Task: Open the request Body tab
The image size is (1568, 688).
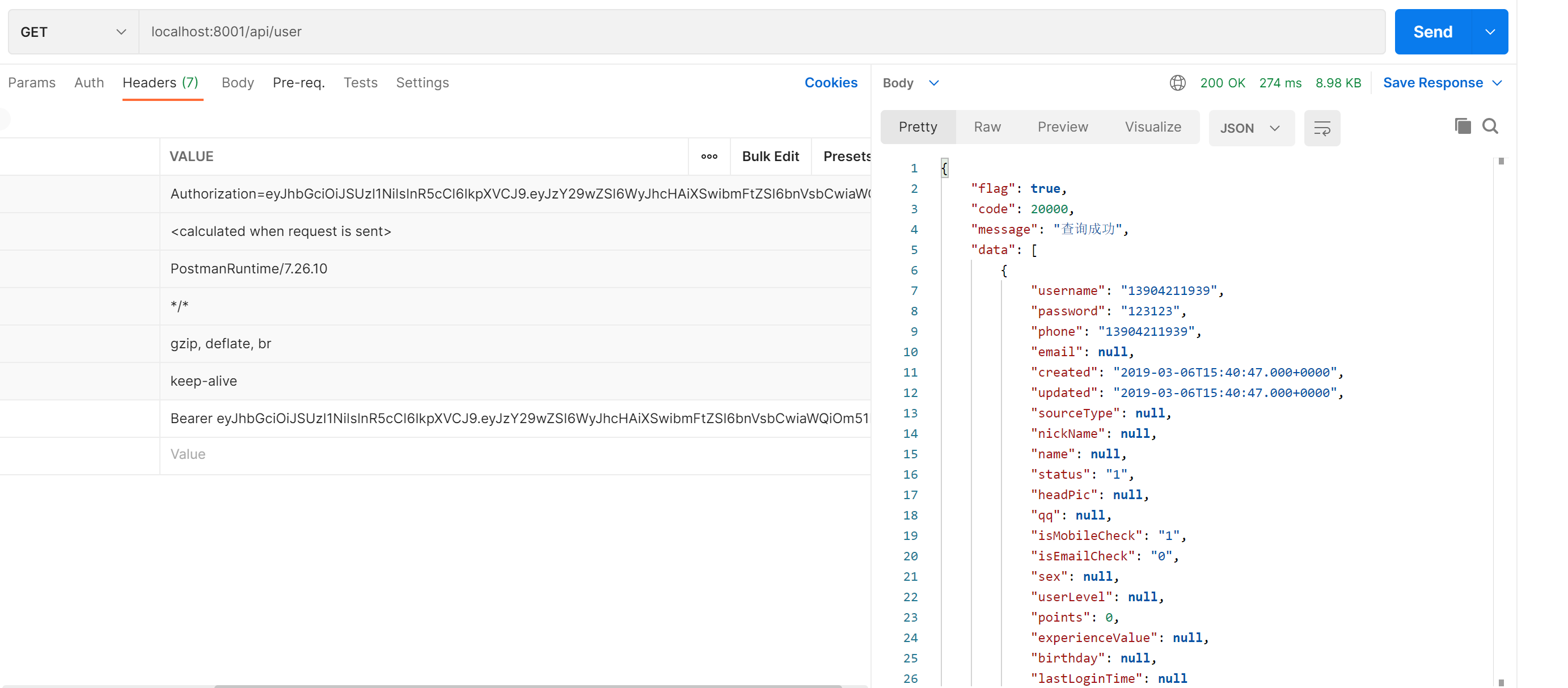Action: 238,83
